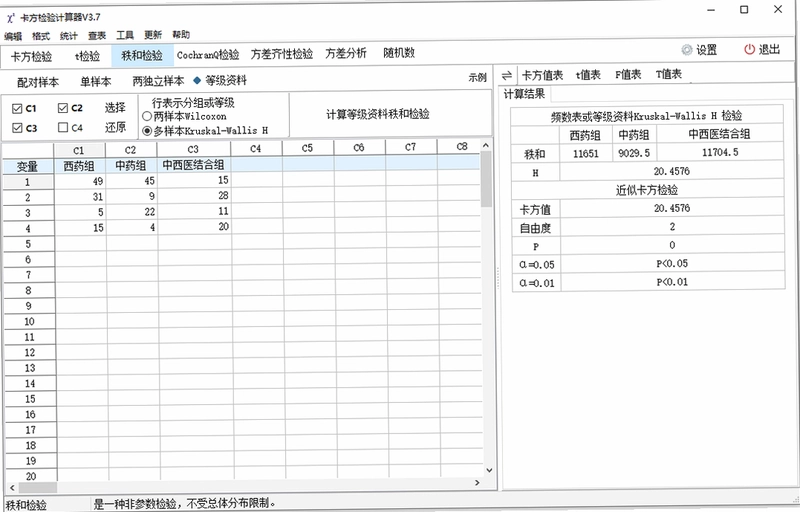Click the P<0.01 result cell
The width and height of the screenshot is (800, 512).
[x=672, y=282]
